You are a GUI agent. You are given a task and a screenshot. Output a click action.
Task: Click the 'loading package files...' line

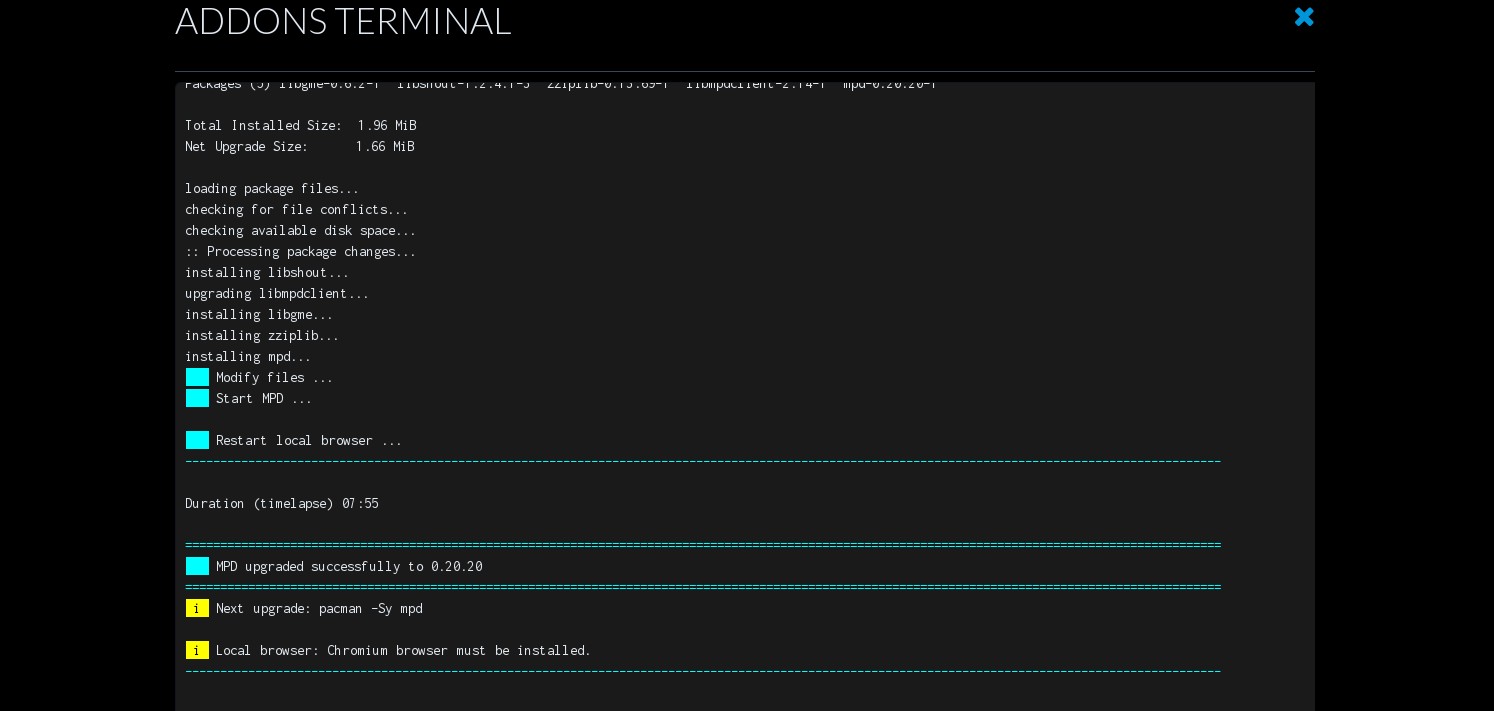tap(272, 188)
